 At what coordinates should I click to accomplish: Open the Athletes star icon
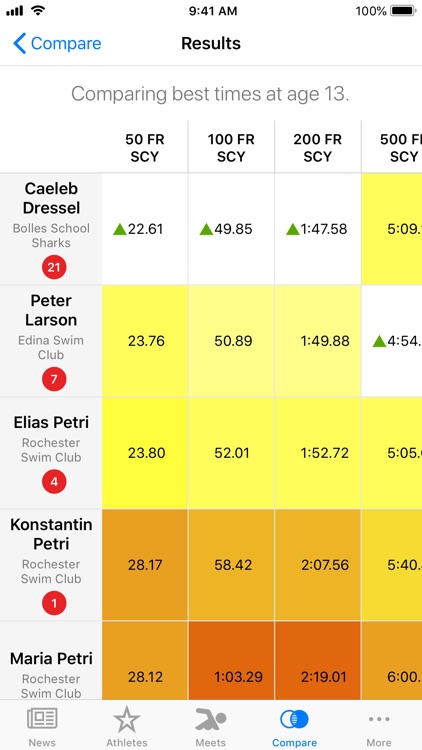pyautogui.click(x=126, y=718)
